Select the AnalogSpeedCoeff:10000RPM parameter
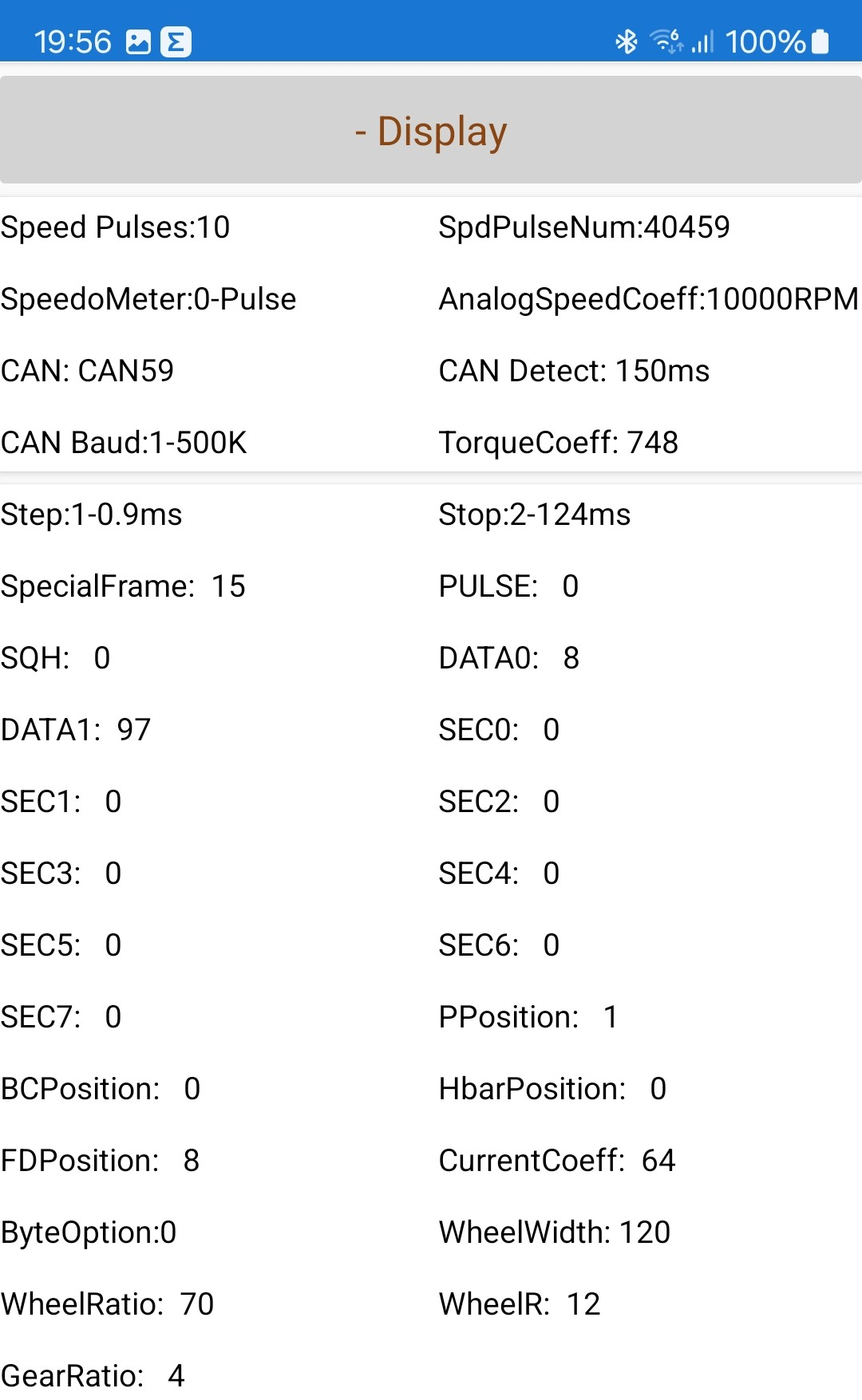 pyautogui.click(x=648, y=299)
